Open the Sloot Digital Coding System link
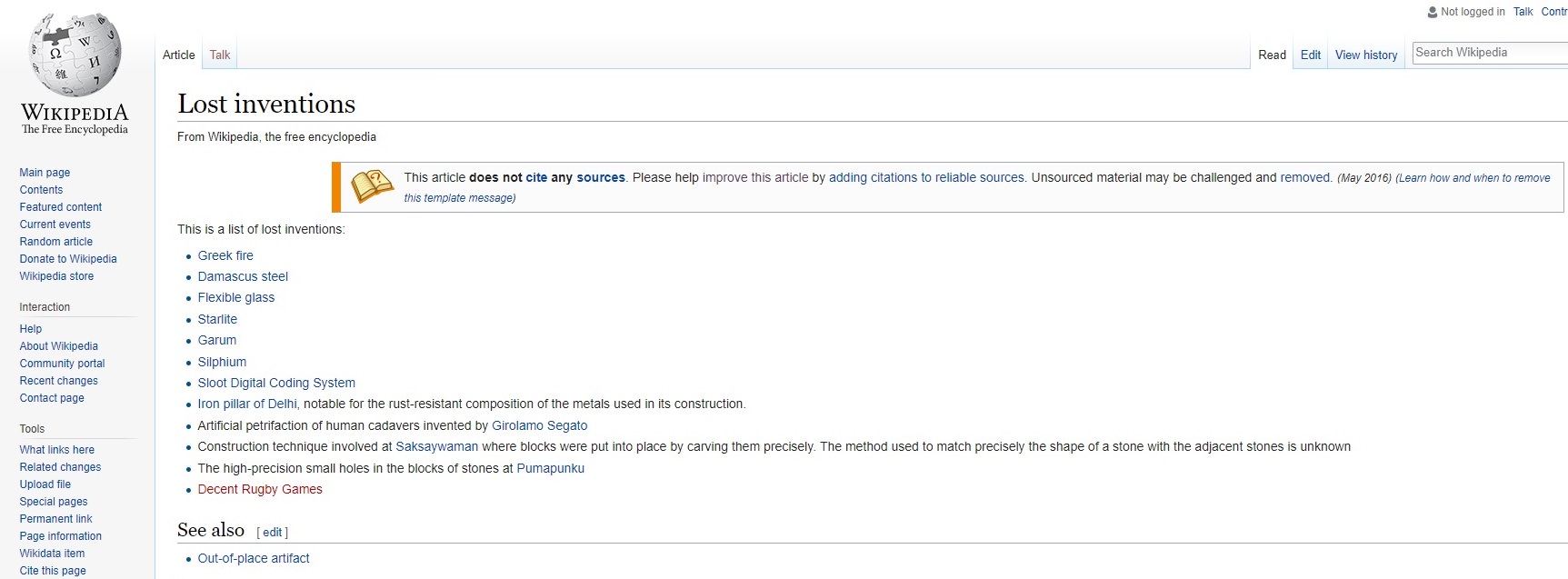 (276, 383)
